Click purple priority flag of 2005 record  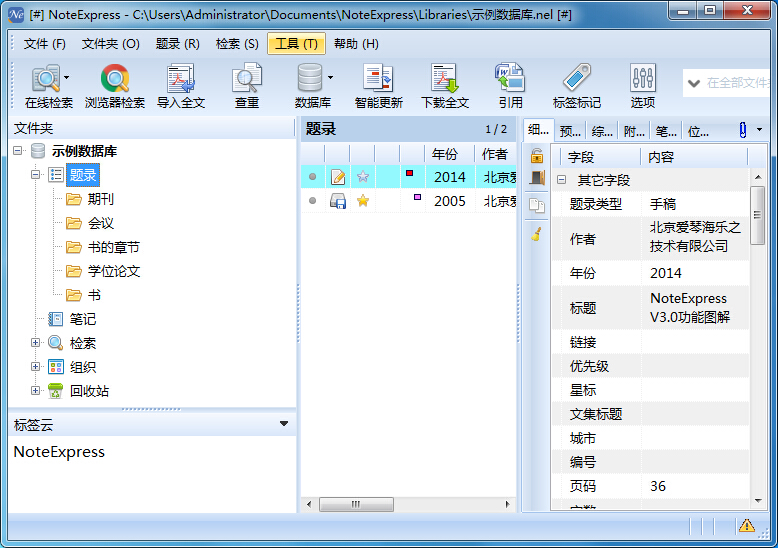pos(417,197)
